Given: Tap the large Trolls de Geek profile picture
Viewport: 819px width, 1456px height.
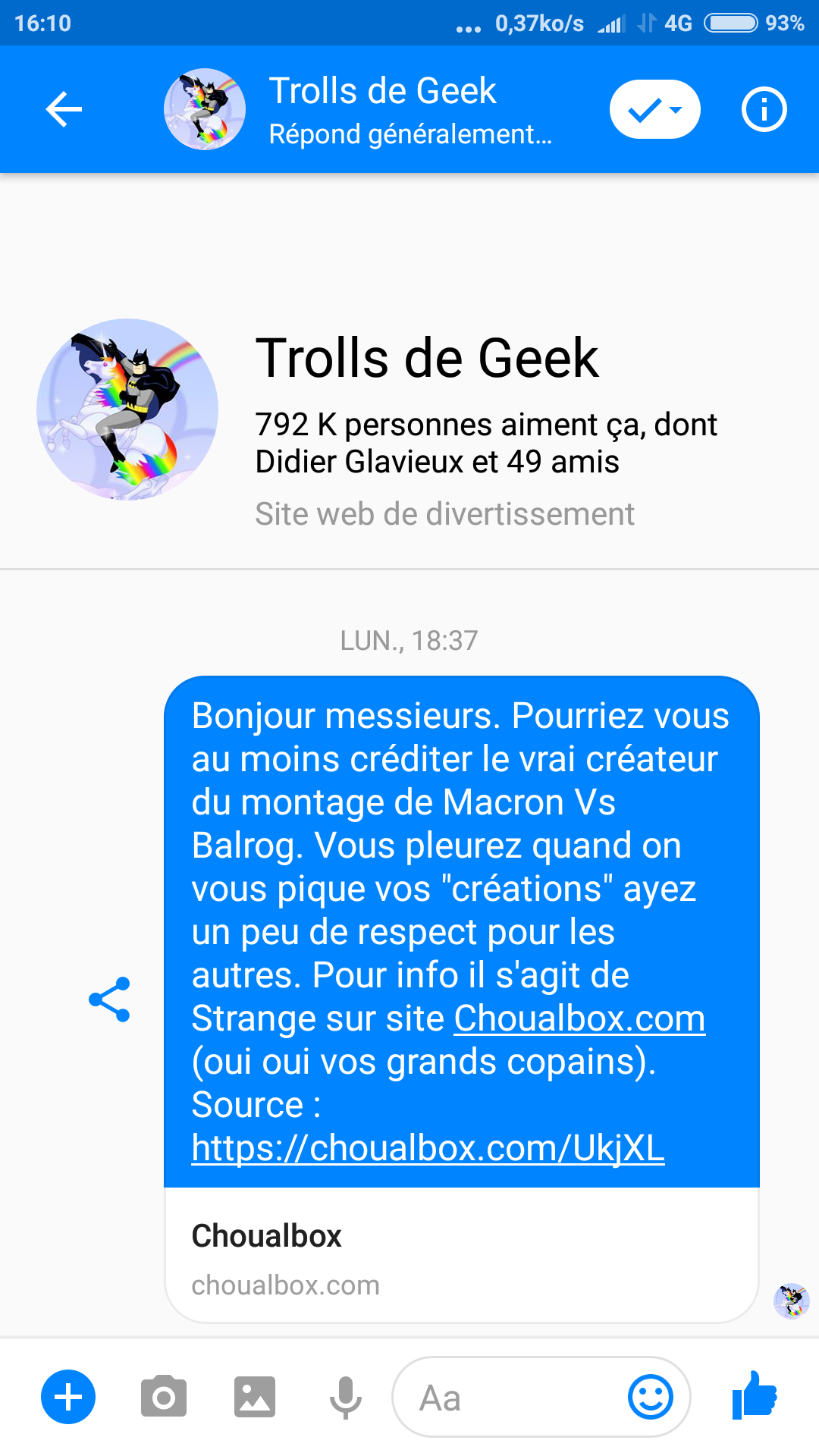Looking at the screenshot, I should coord(127,409).
